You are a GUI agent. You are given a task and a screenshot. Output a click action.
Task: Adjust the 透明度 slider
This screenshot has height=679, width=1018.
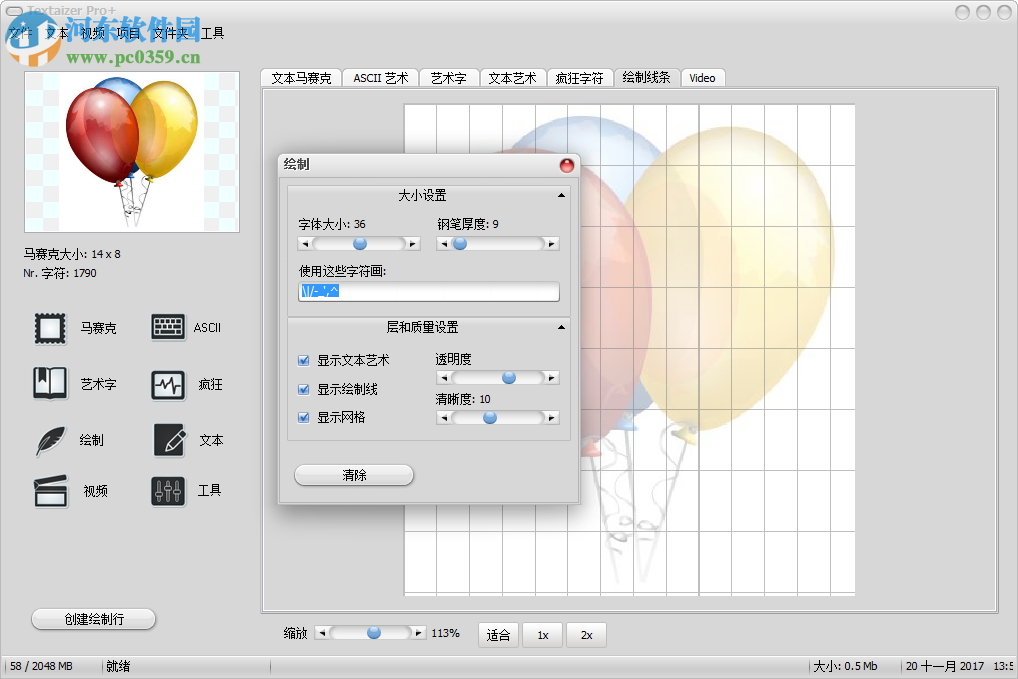pos(509,377)
